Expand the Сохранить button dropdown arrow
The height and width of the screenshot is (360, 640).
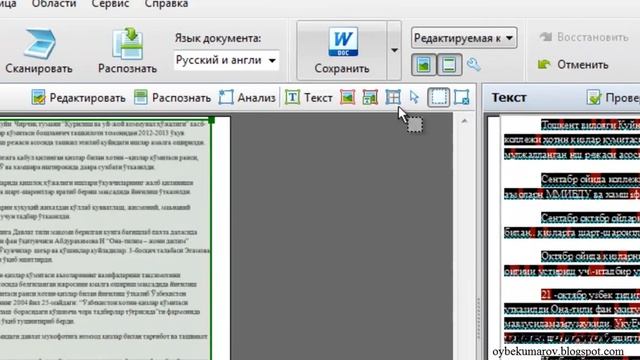click(394, 51)
